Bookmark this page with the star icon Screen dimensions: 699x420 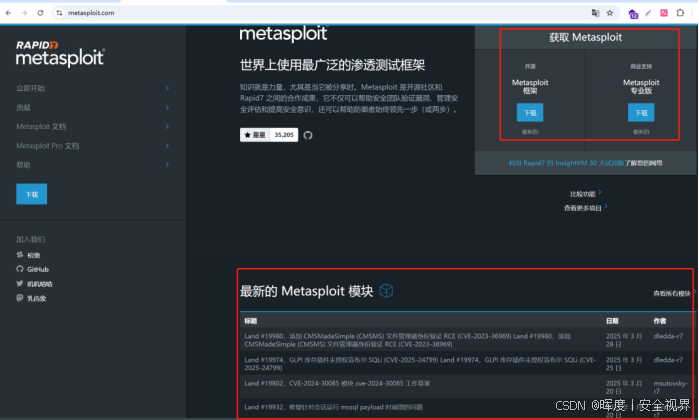(610, 13)
